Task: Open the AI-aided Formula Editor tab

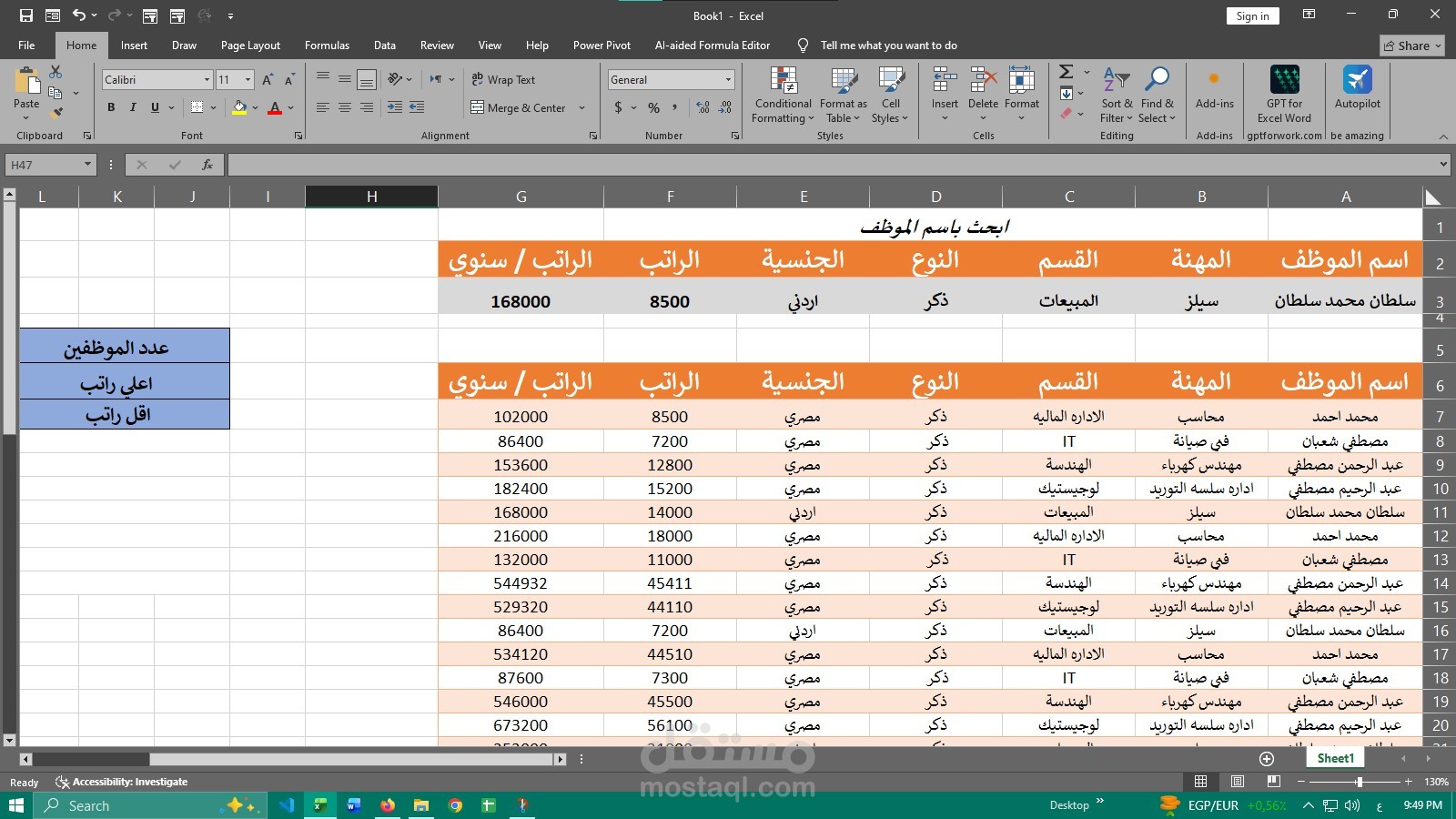Action: 713,45
